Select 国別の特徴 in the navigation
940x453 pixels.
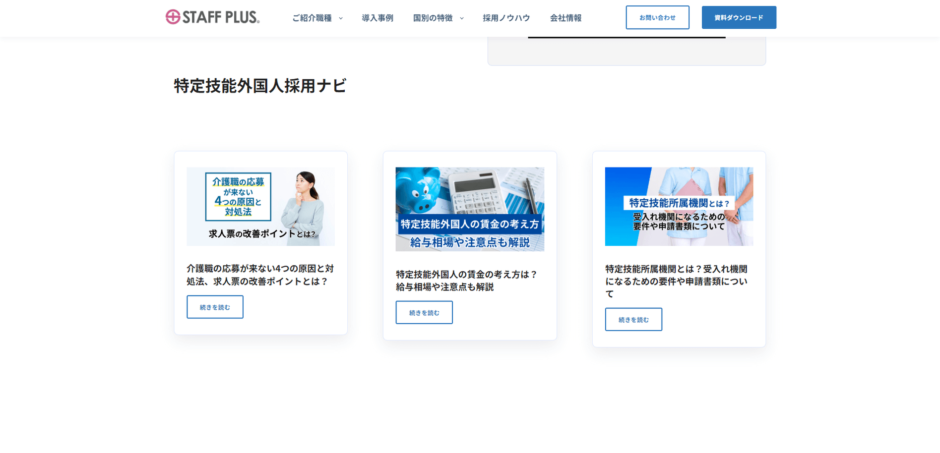pyautogui.click(x=432, y=18)
